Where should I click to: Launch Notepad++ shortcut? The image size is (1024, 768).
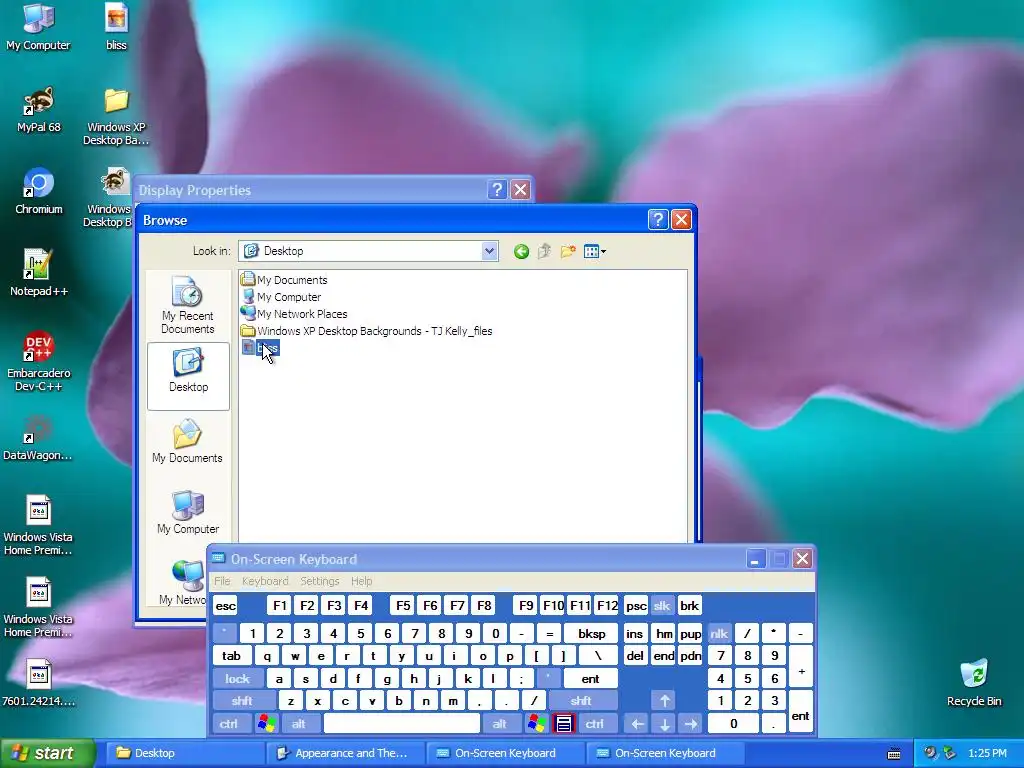[x=39, y=273]
